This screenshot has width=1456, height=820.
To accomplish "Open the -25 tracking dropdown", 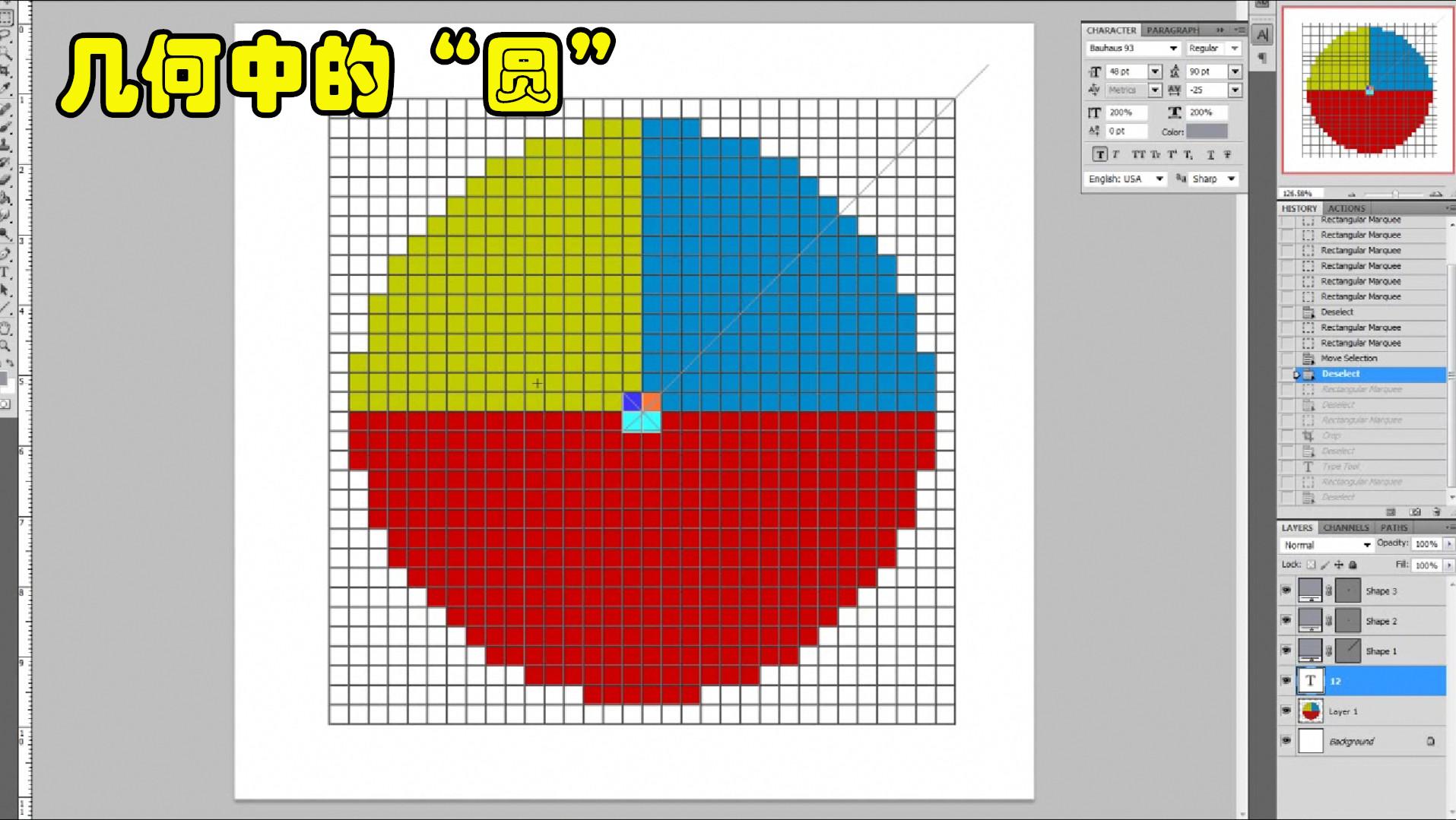I will pyautogui.click(x=1236, y=90).
